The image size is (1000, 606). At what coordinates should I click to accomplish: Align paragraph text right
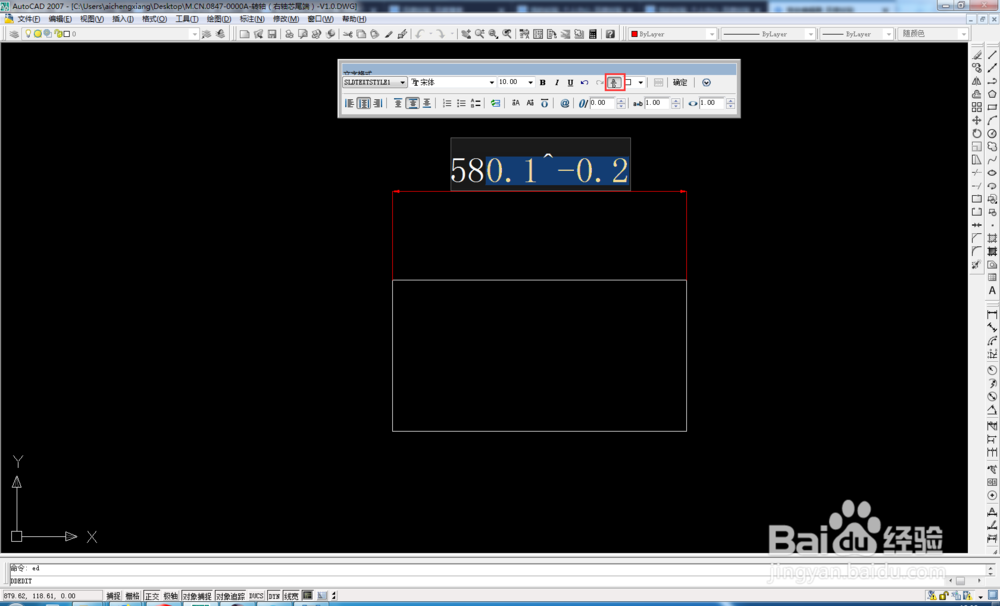pyautogui.click(x=378, y=103)
